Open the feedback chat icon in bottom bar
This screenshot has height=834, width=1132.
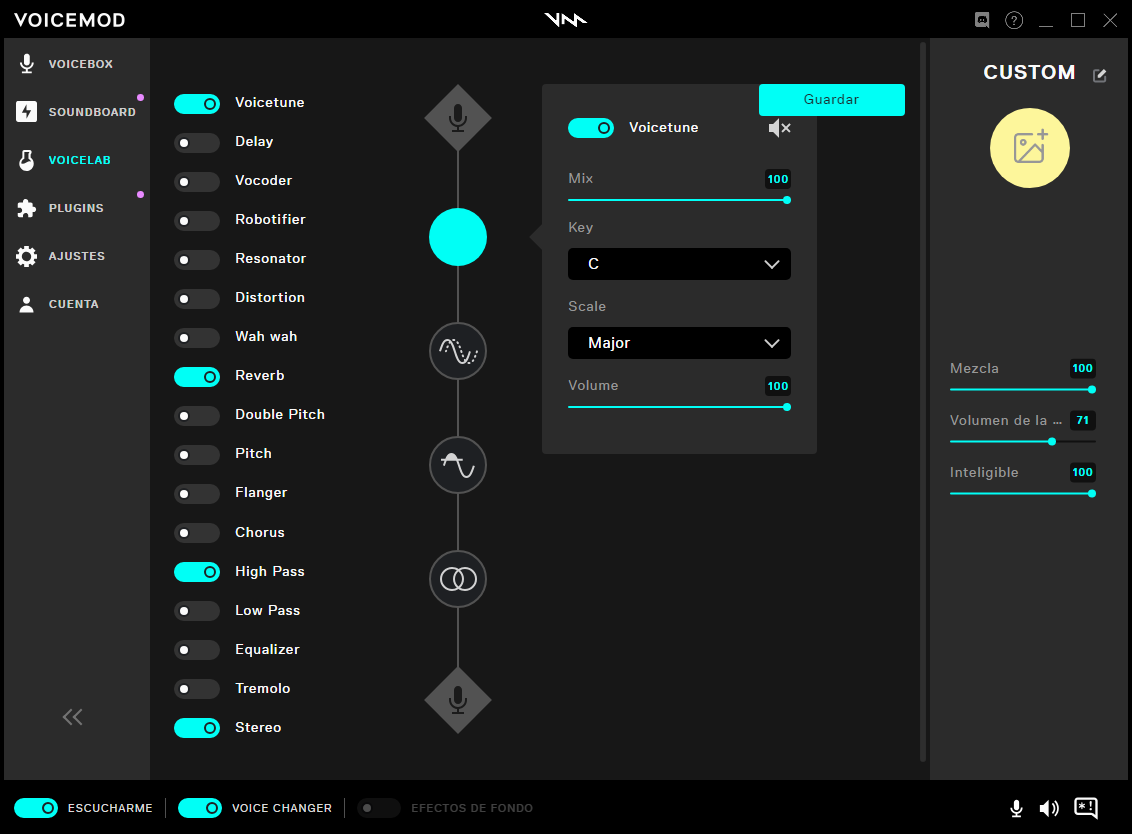(x=1086, y=808)
